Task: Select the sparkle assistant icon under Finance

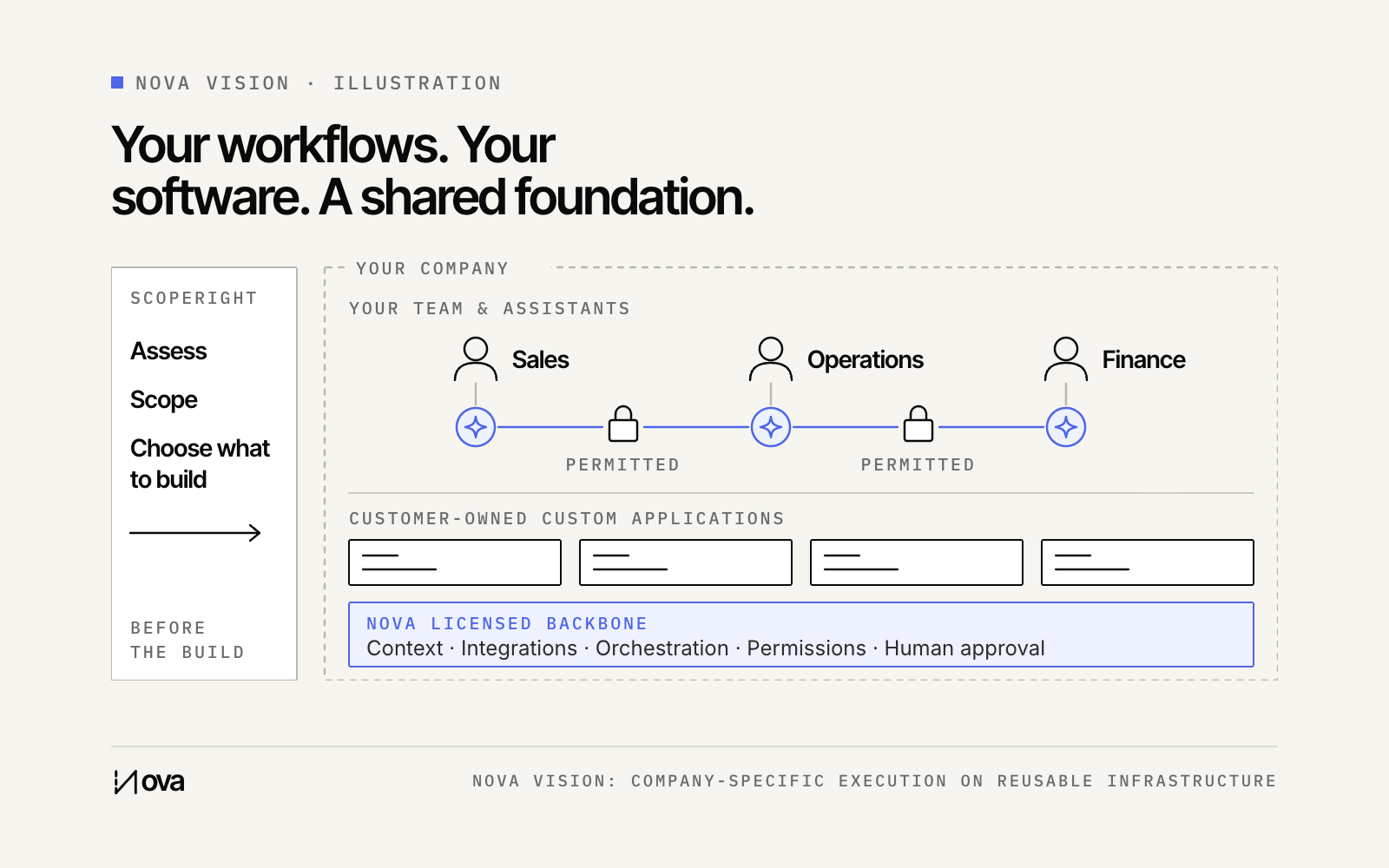Action: (1066, 427)
